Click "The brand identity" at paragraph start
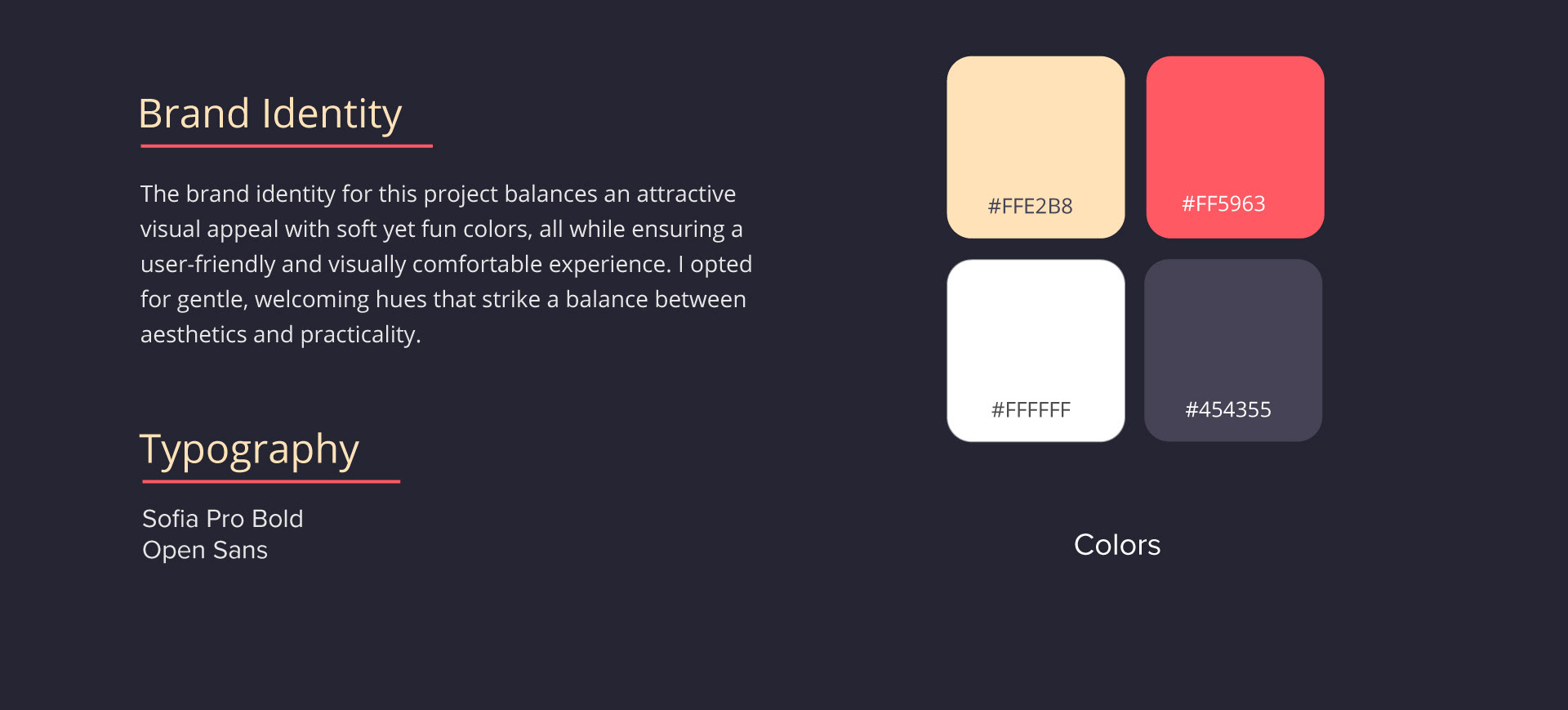1568x710 pixels. coord(194,194)
